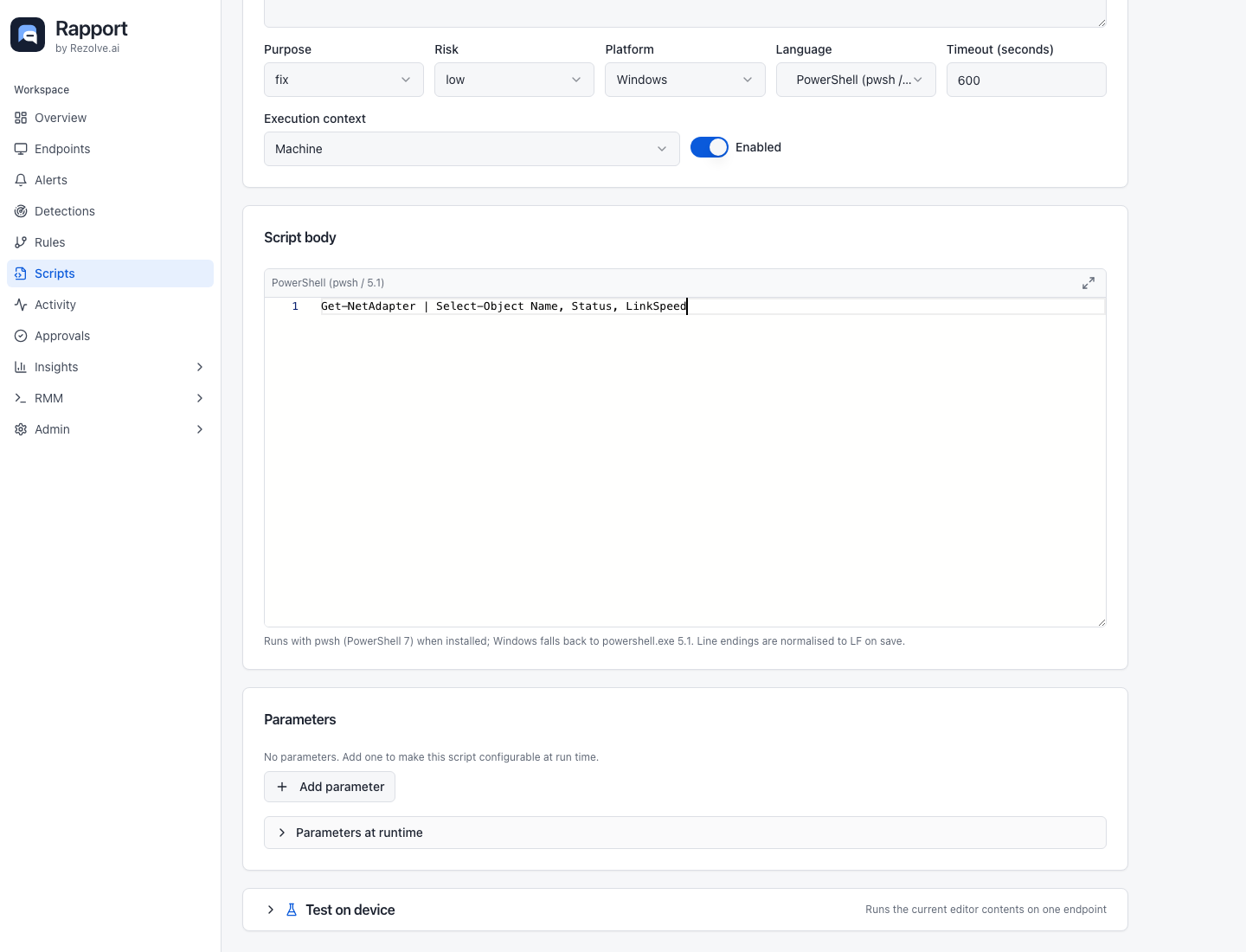
Task: Open the Purpose dropdown showing fix
Action: [344, 80]
